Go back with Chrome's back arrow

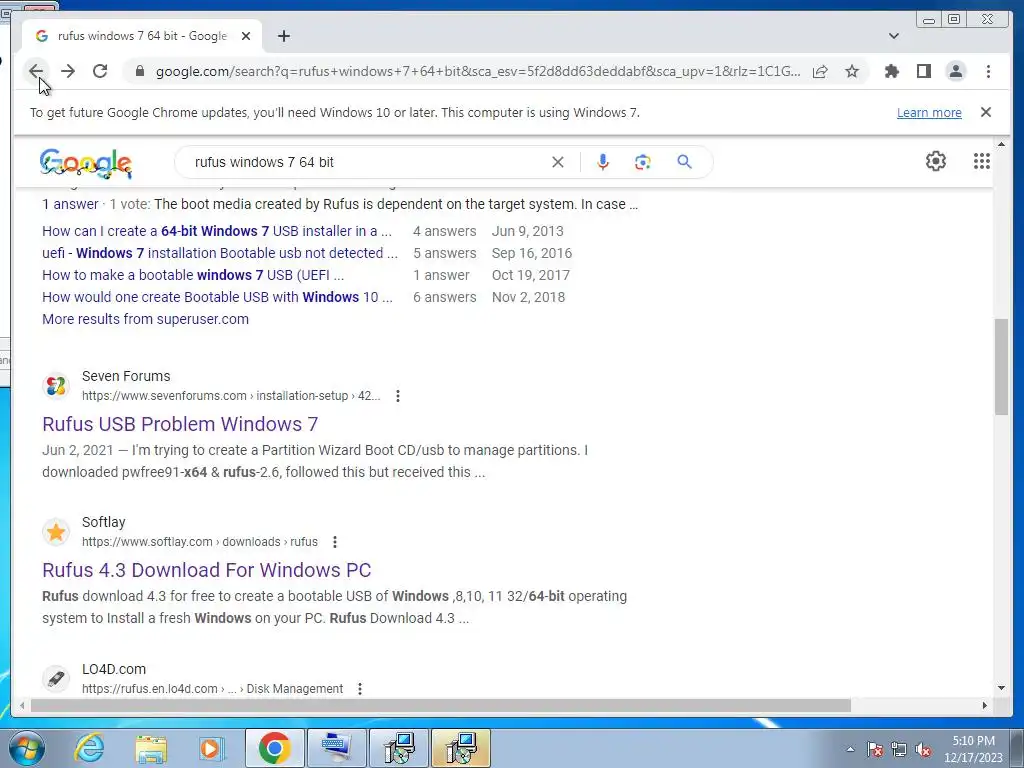(36, 71)
